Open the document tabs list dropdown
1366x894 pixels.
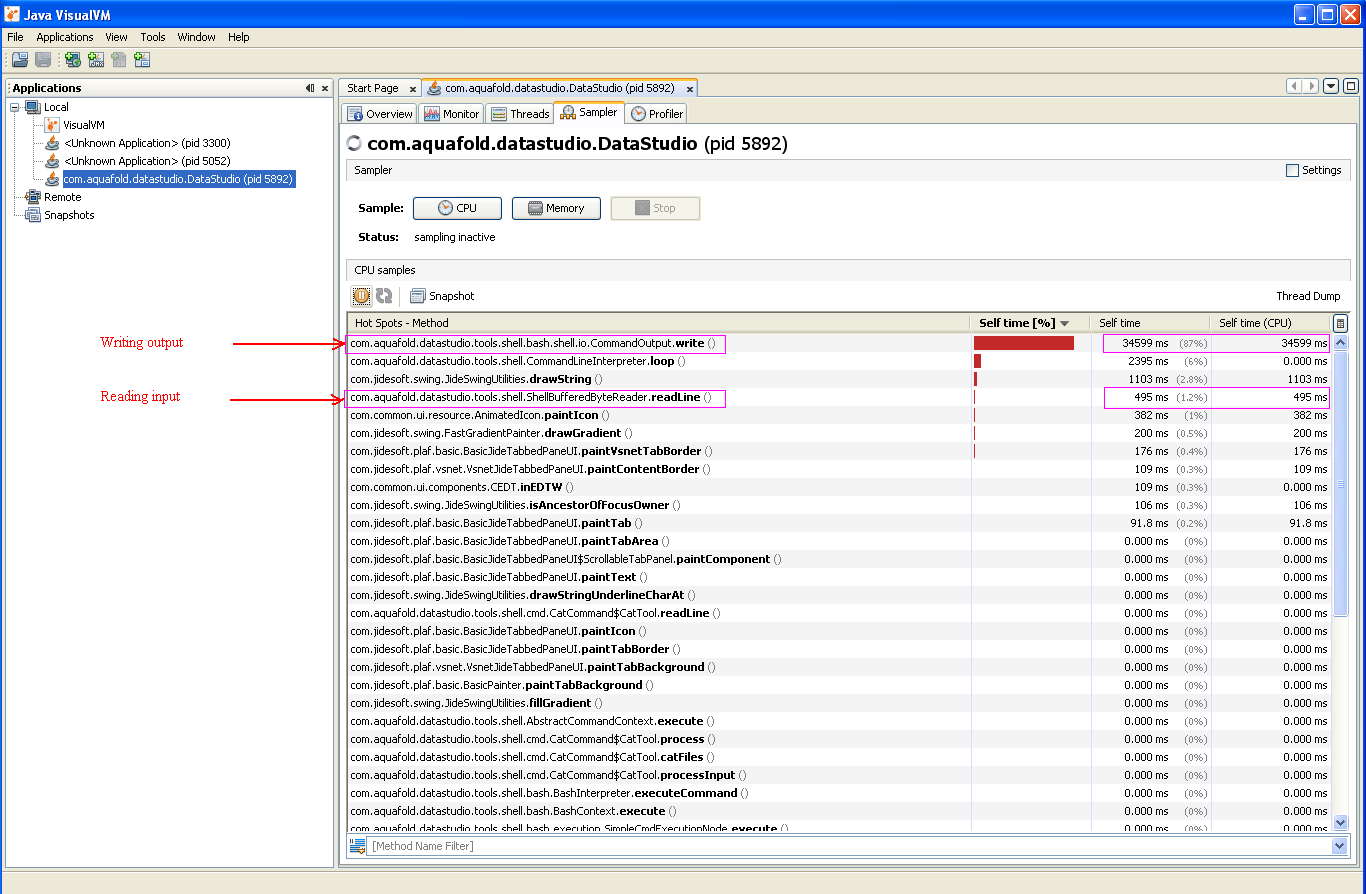click(1331, 86)
